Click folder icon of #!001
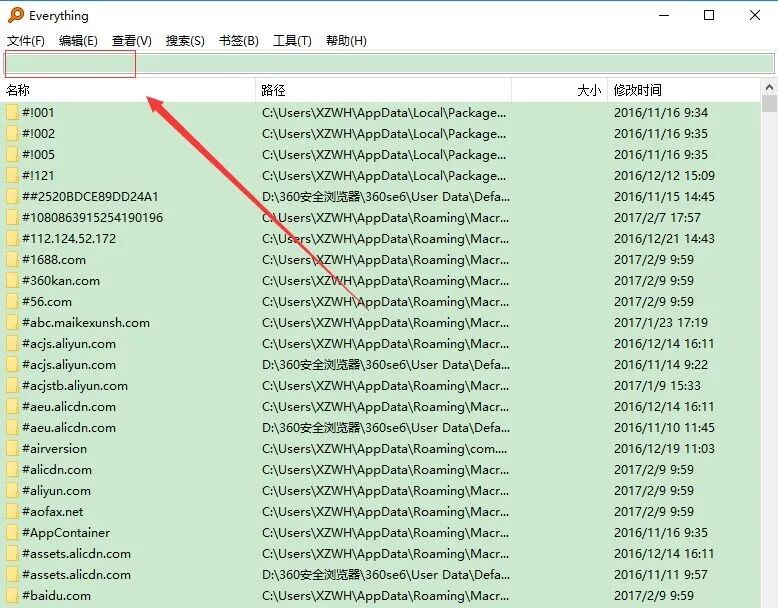The image size is (778, 608). coord(12,113)
